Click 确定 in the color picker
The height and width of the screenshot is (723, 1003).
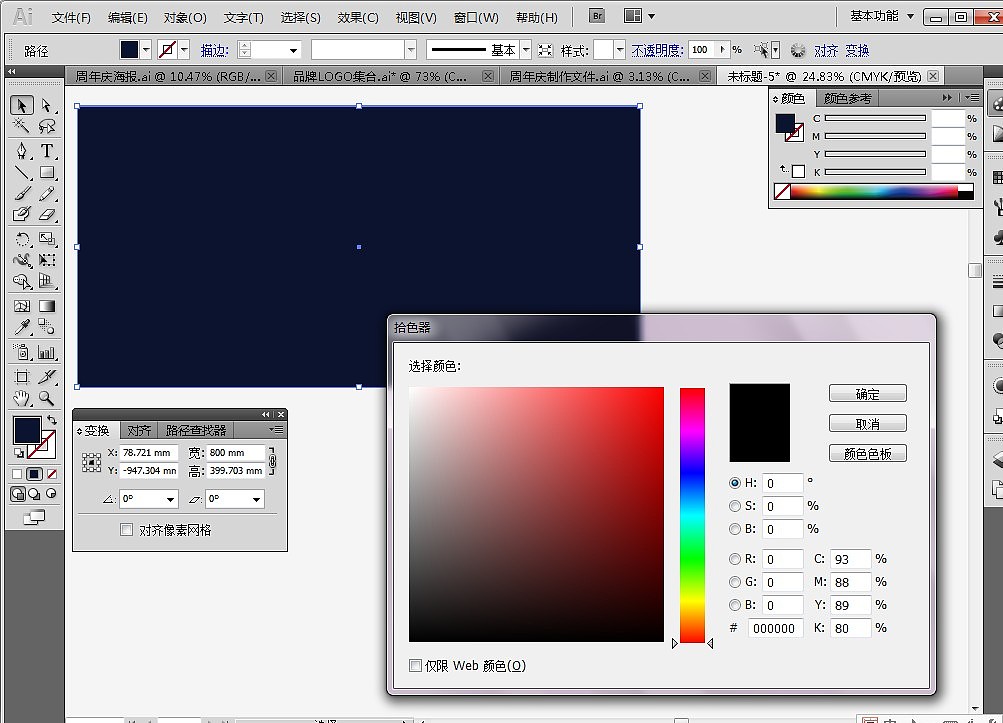[x=867, y=393]
